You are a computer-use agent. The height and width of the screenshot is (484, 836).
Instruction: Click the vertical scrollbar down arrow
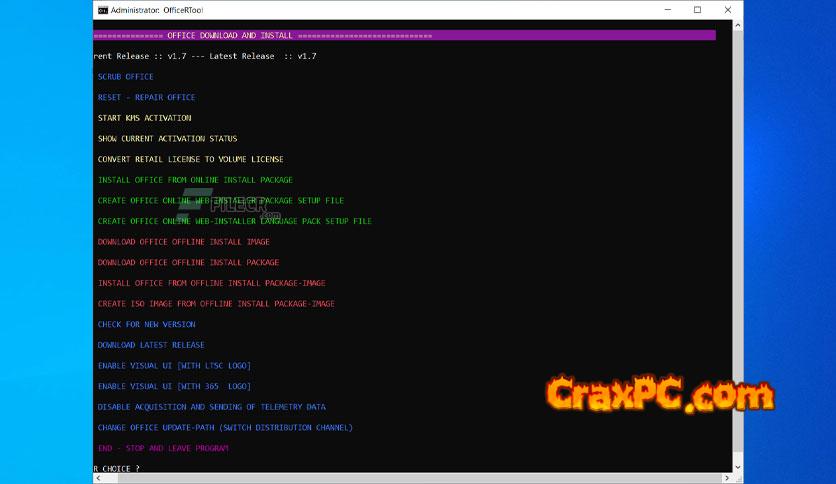(x=737, y=466)
